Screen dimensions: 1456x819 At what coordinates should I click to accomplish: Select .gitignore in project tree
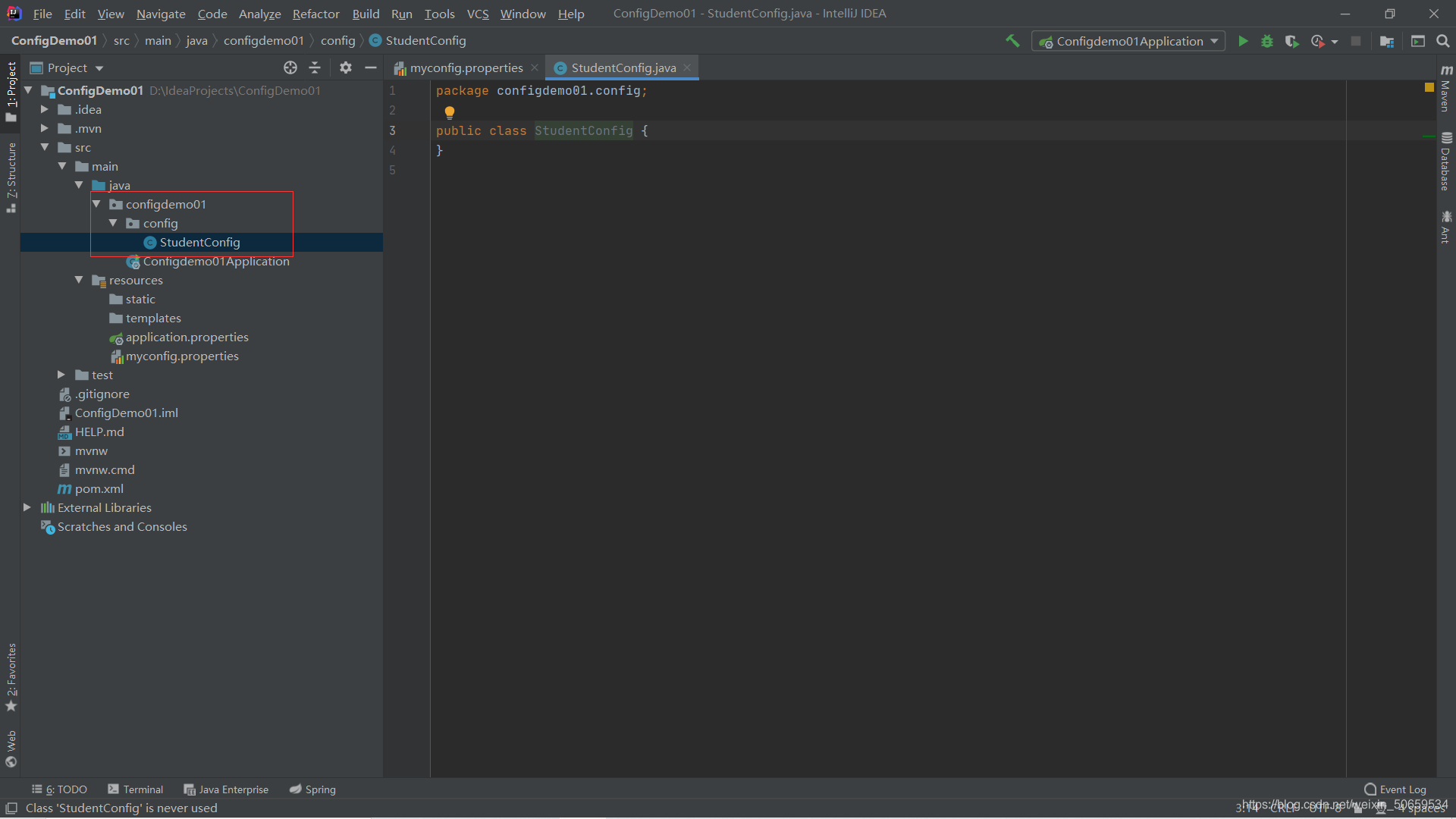pos(102,394)
